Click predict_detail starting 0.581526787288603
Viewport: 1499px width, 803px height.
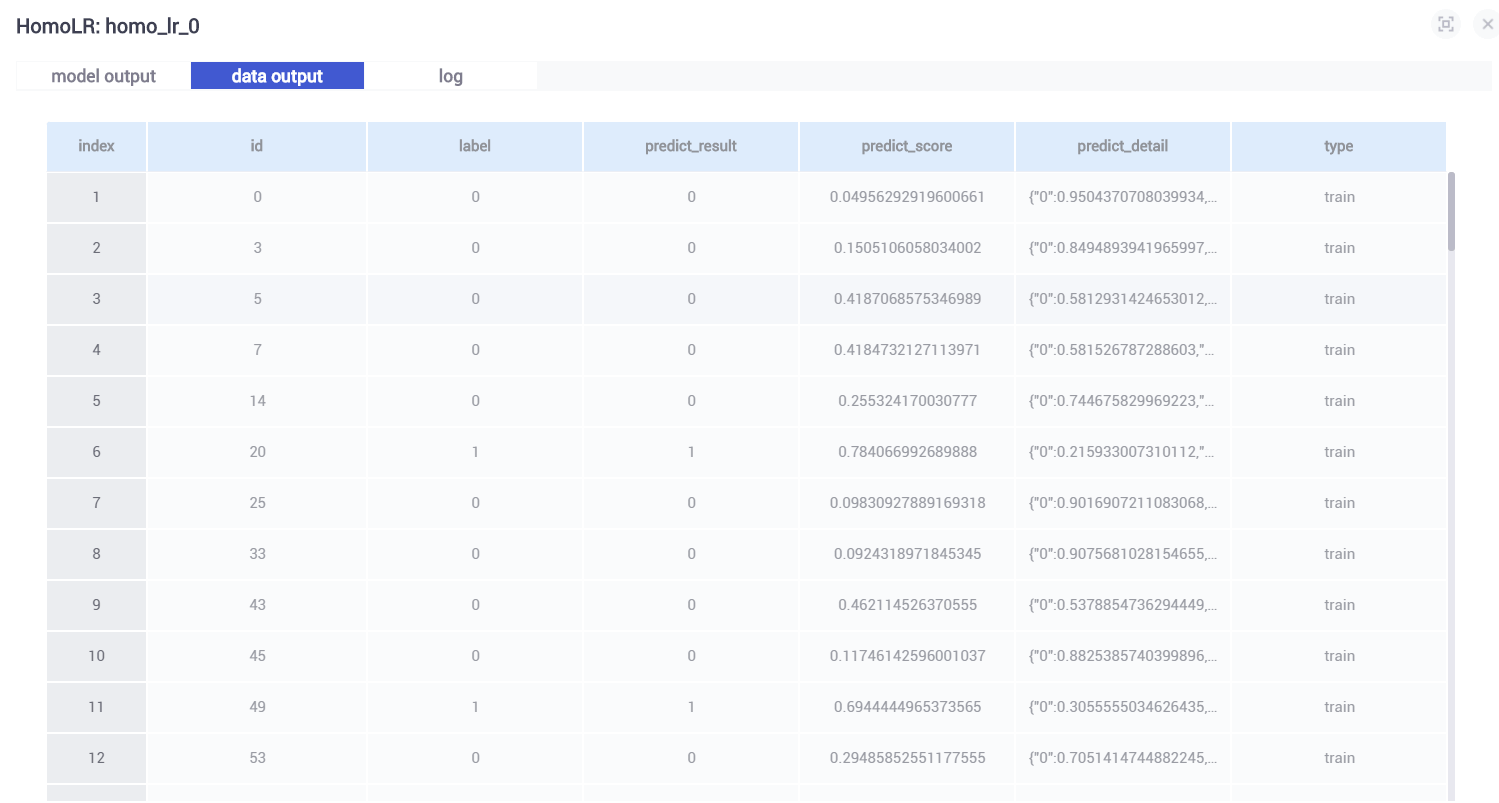tap(1123, 350)
